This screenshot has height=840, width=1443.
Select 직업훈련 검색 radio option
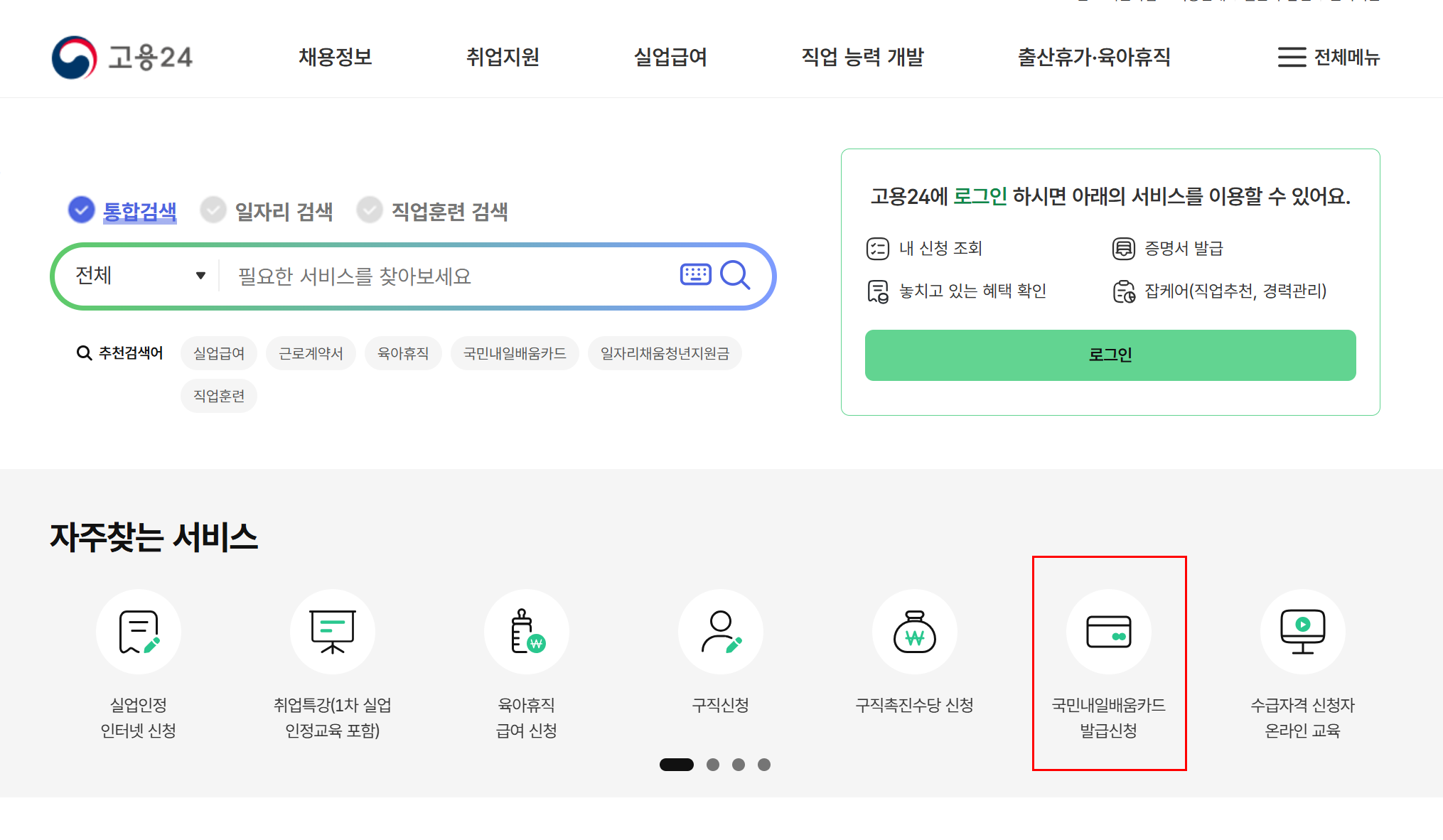[x=370, y=210]
